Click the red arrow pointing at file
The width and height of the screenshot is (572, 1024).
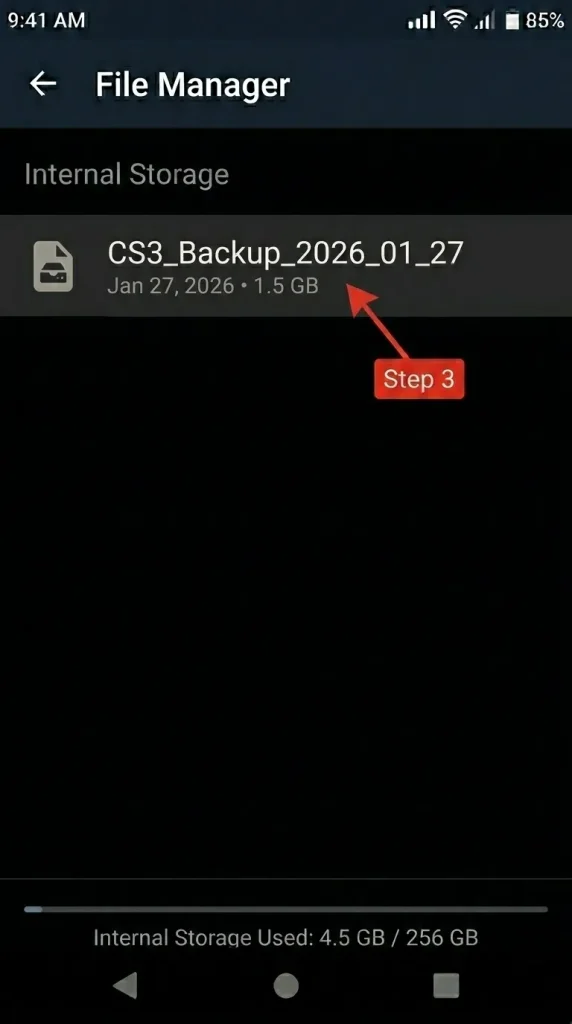coord(380,321)
